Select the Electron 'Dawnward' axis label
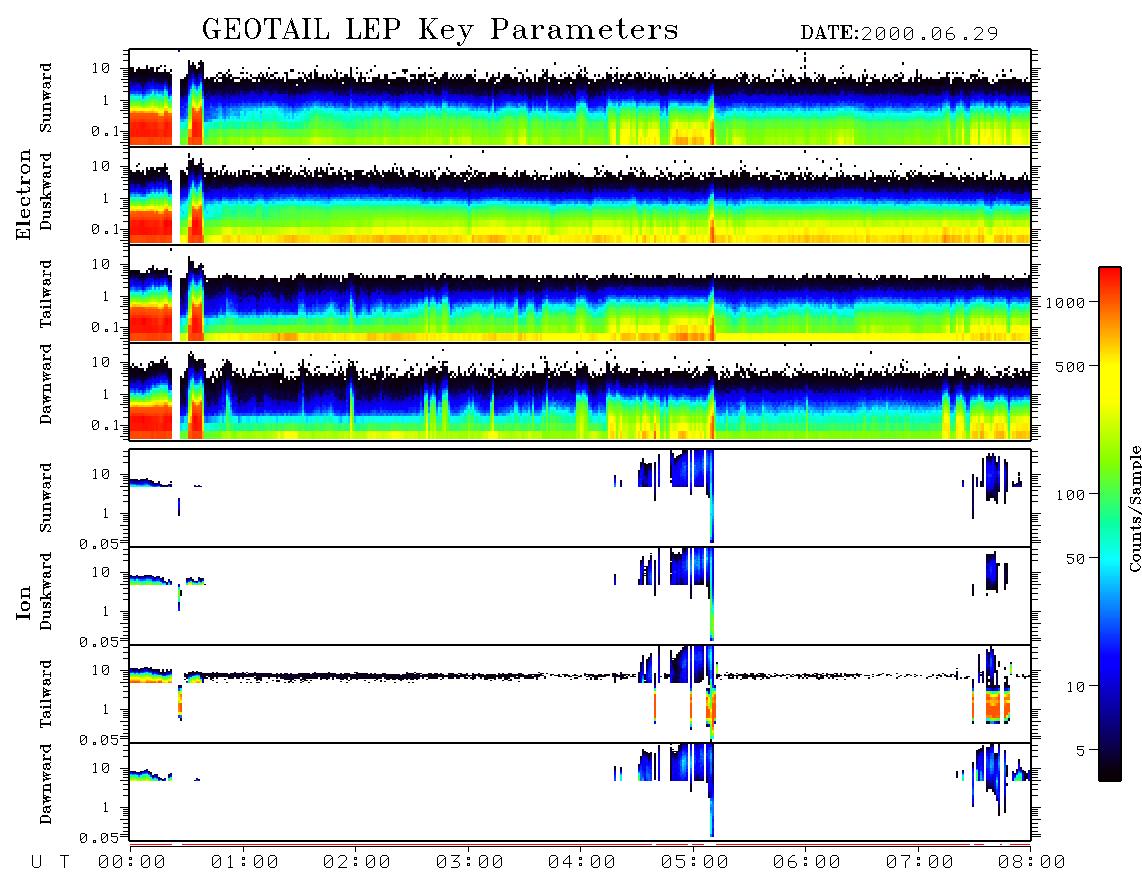The width and height of the screenshot is (1142, 880). [x=46, y=384]
